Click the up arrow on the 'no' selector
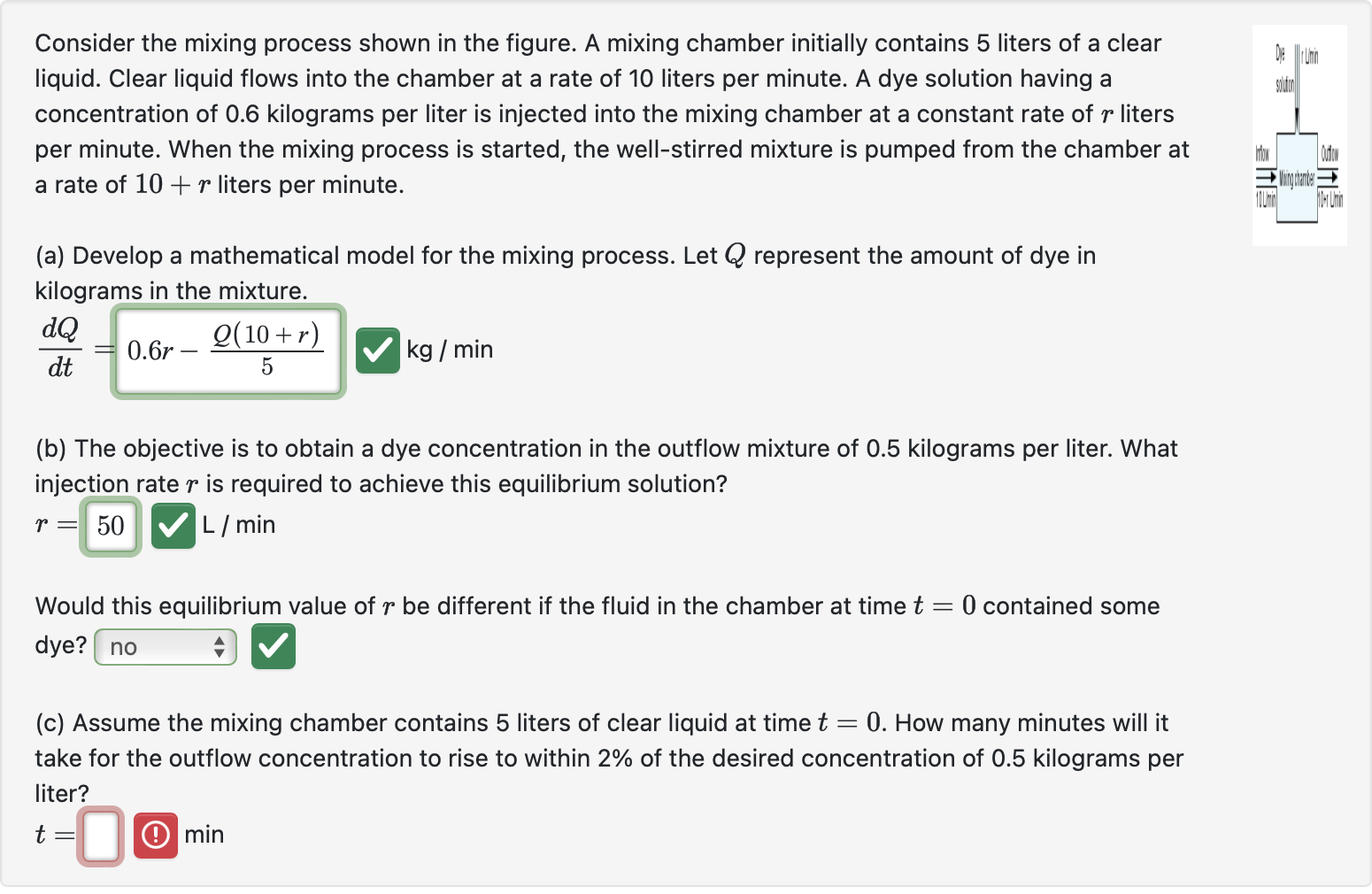The height and width of the screenshot is (894, 1372). (219, 641)
